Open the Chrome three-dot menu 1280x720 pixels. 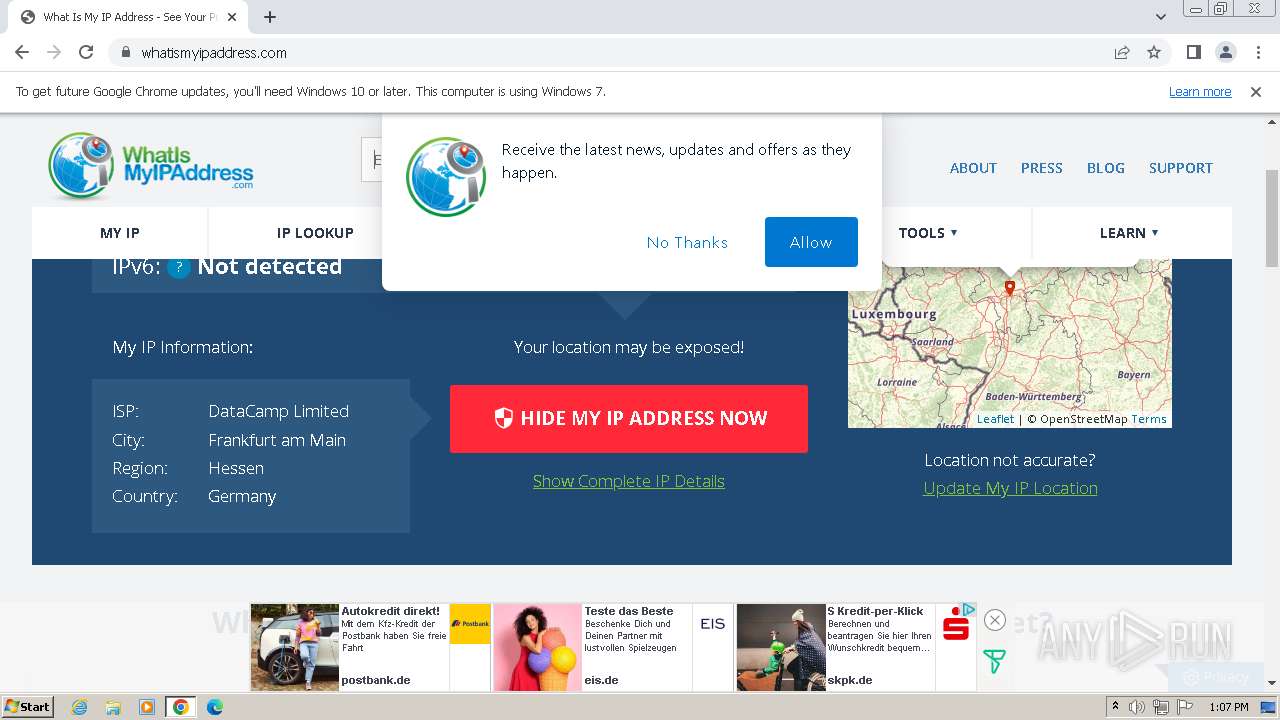click(x=1256, y=52)
